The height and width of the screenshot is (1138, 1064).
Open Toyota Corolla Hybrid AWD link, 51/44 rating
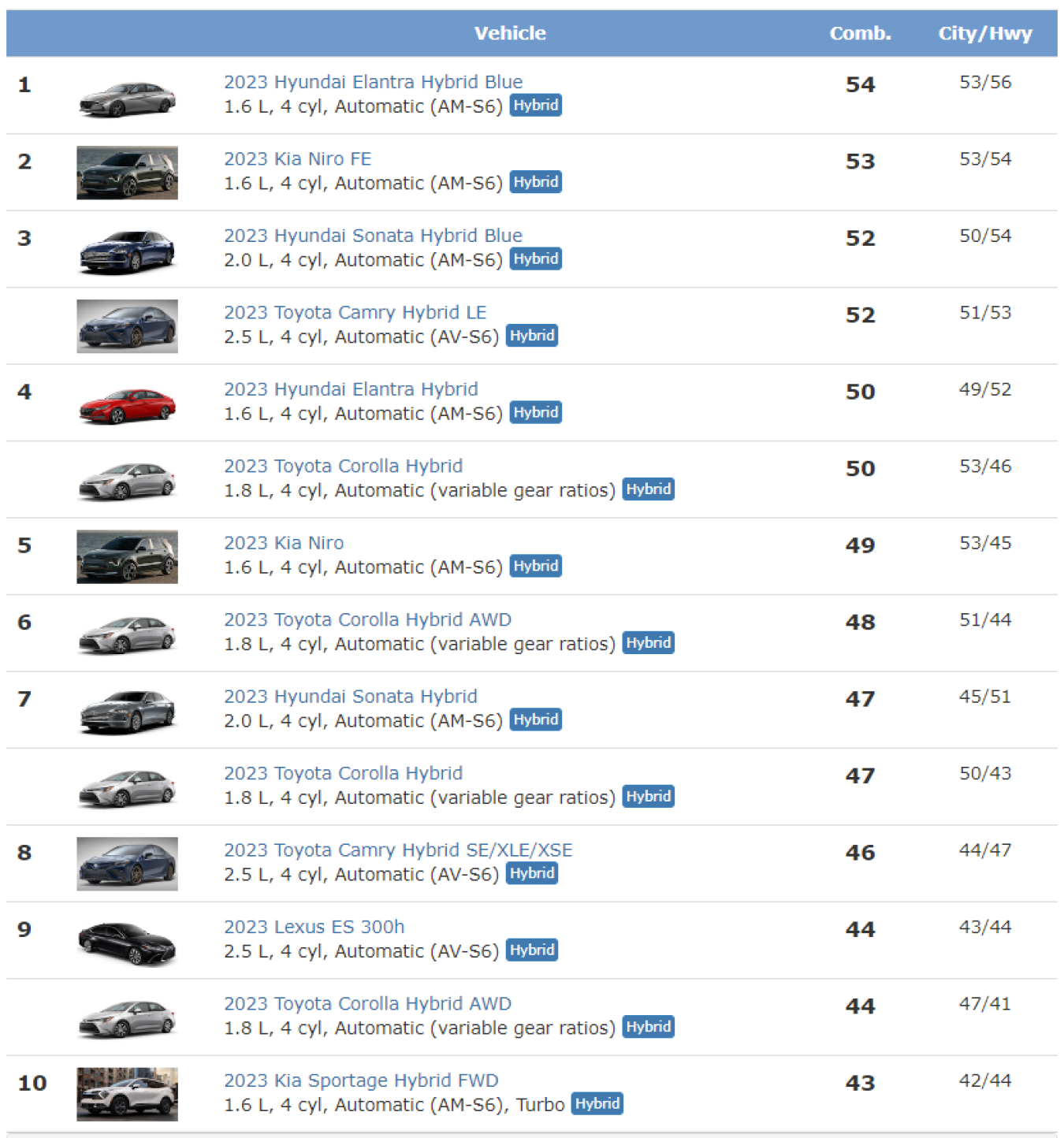[367, 620]
